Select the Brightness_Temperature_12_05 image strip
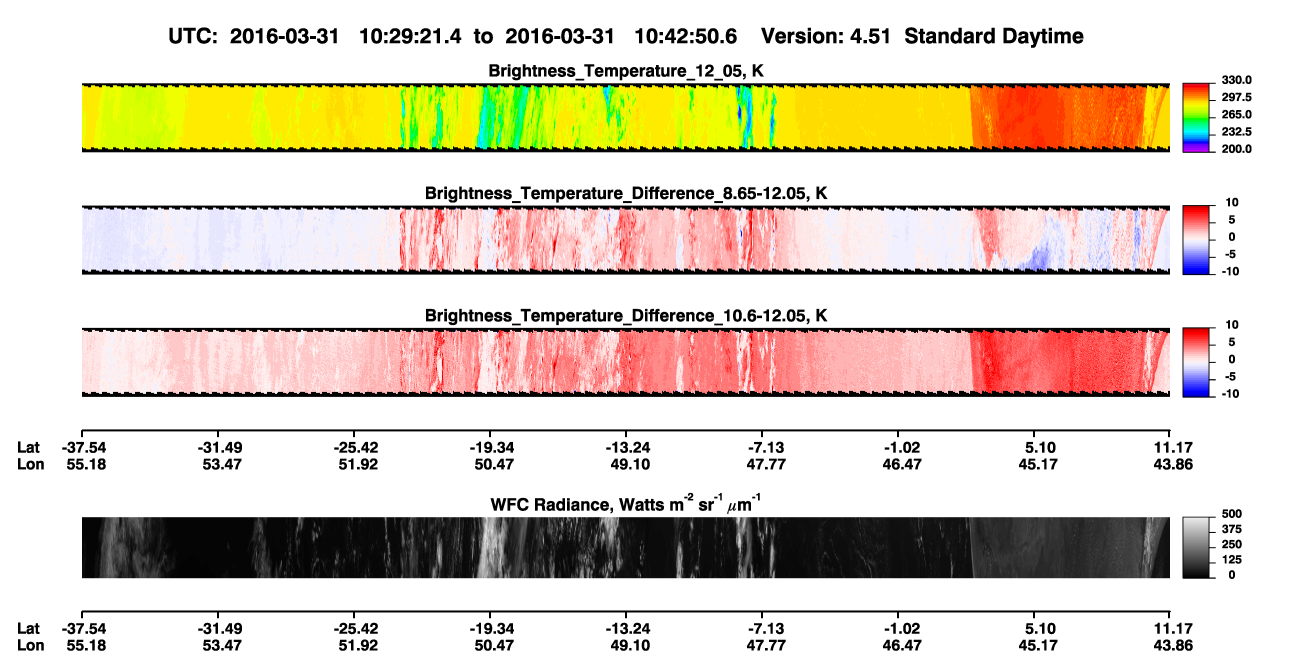 [625, 117]
